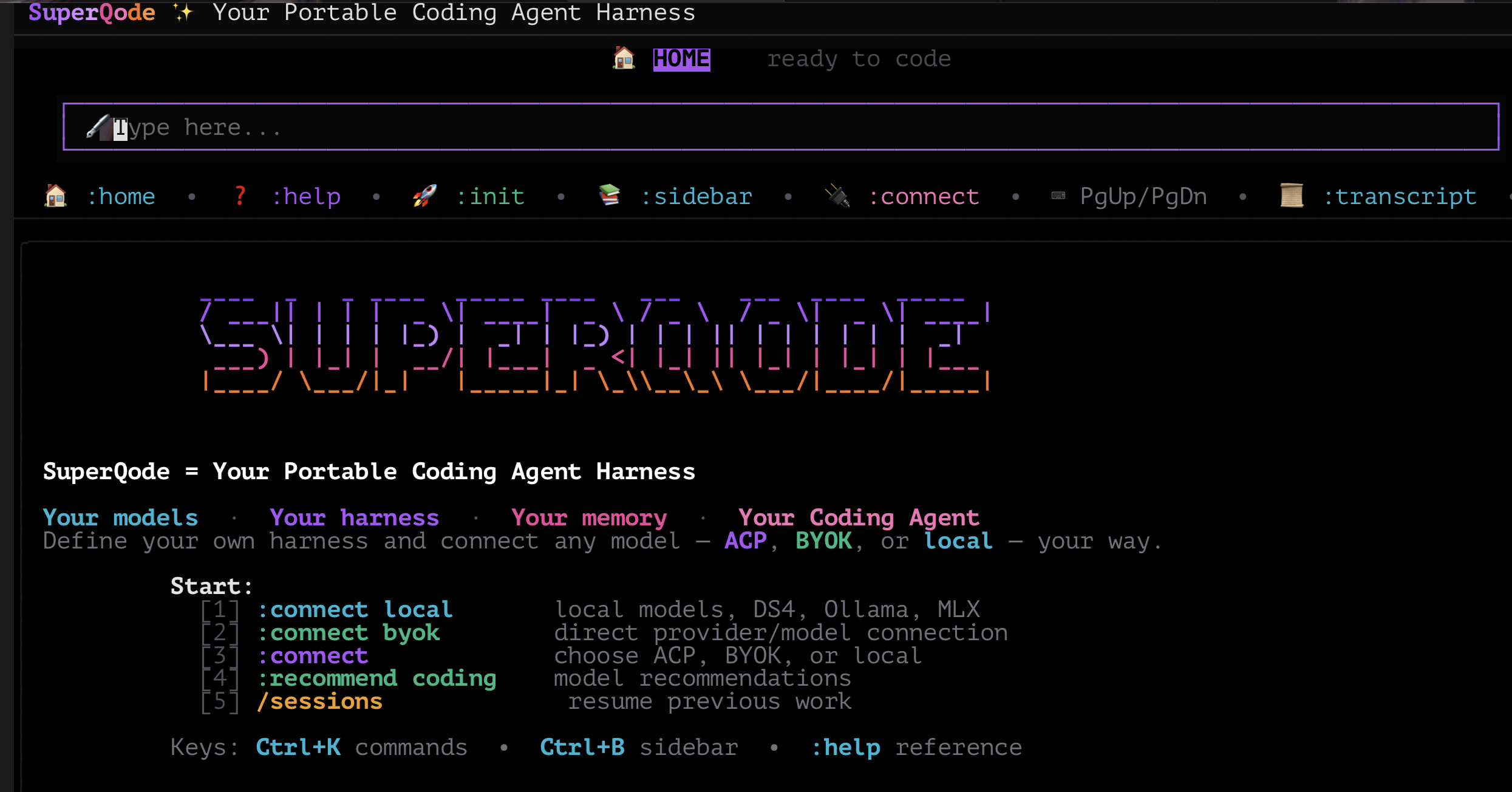
Task: Click 'direct provider/model connection' description
Action: point(780,633)
